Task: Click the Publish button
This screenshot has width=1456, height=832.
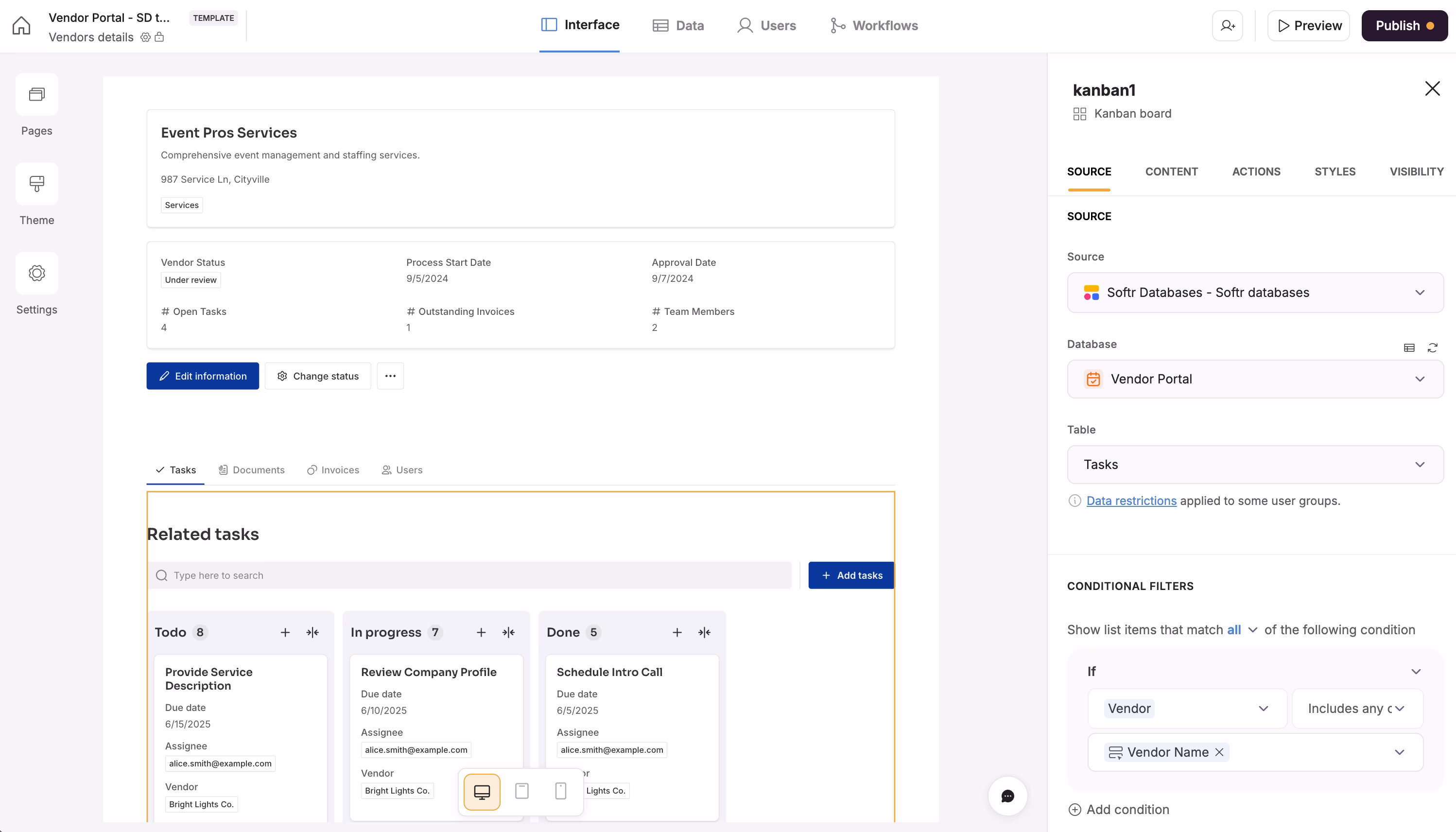Action: 1404,25
